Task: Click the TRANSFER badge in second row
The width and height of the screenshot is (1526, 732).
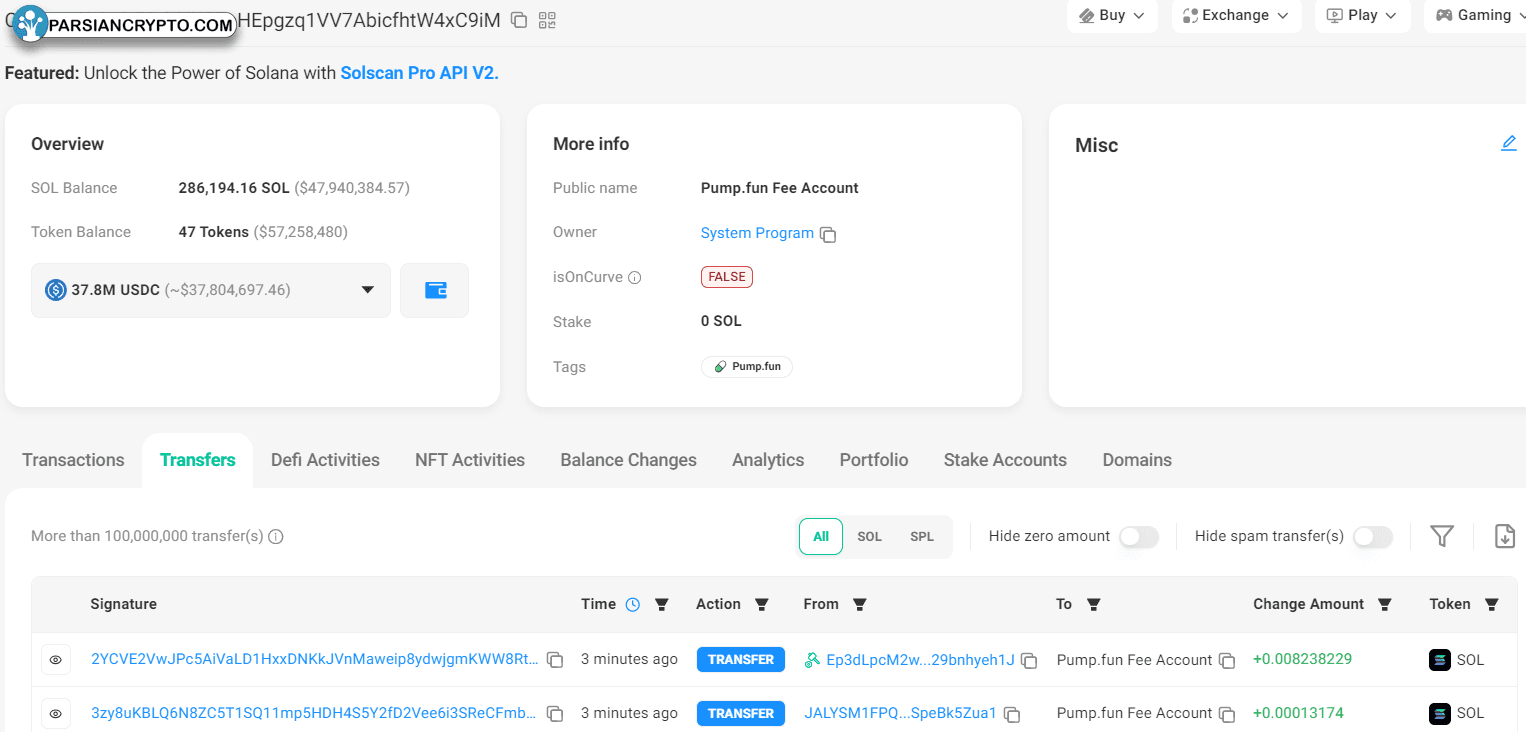Action: point(741,714)
